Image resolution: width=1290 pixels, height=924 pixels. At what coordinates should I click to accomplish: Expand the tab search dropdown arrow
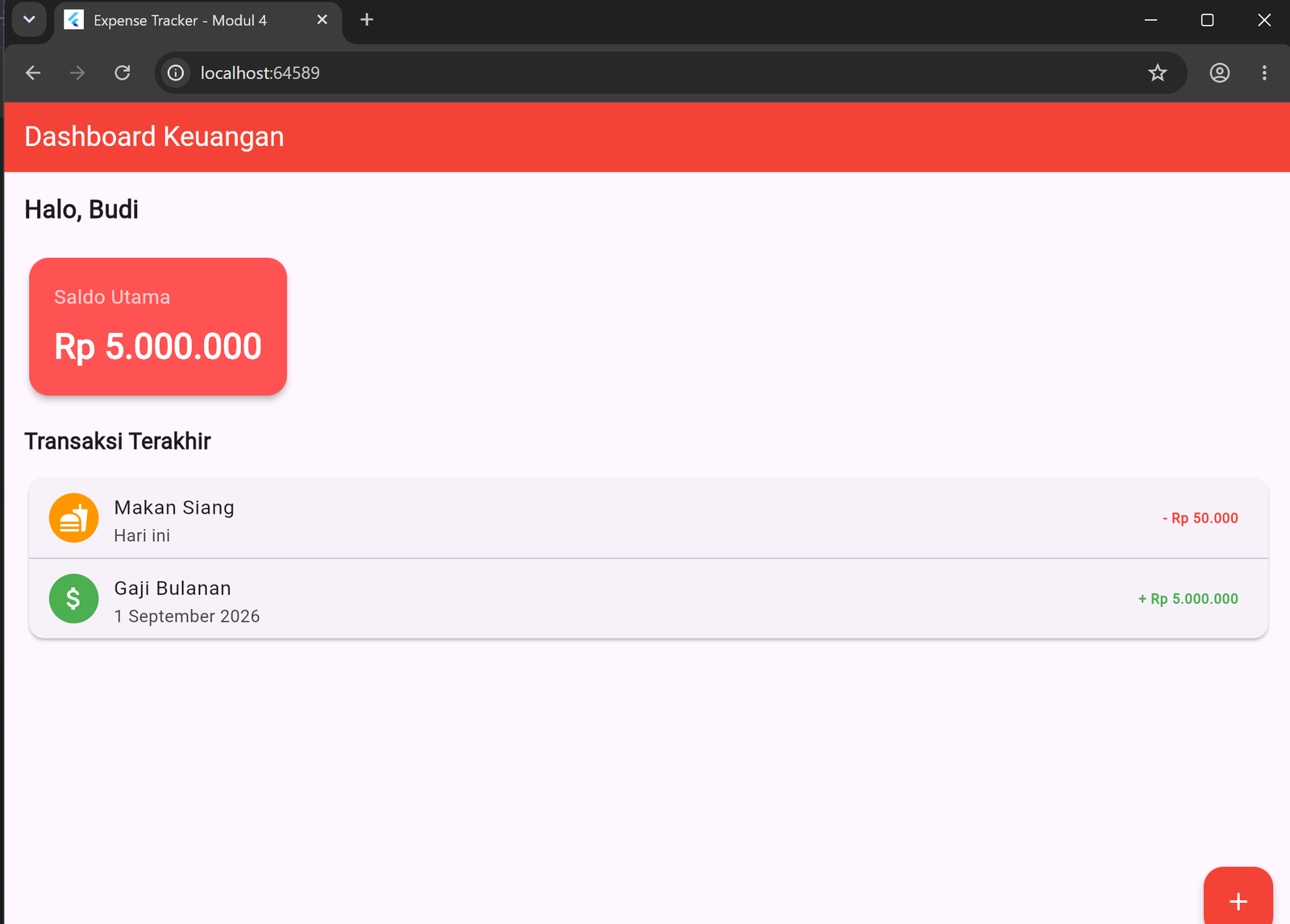(29, 19)
